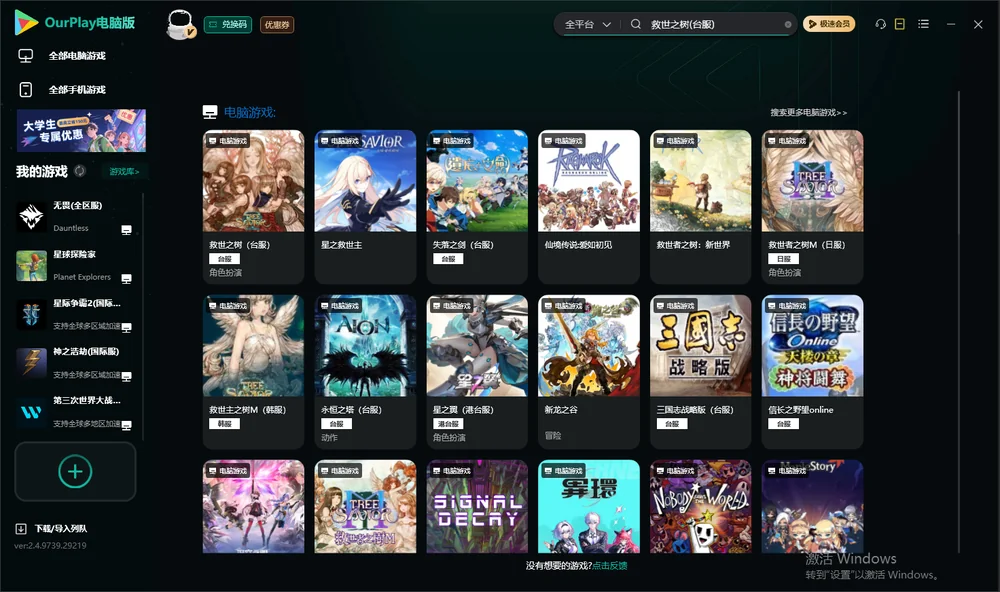Image resolution: width=1000 pixels, height=592 pixels.
Task: Add a game with the plus button
Action: pyautogui.click(x=75, y=471)
